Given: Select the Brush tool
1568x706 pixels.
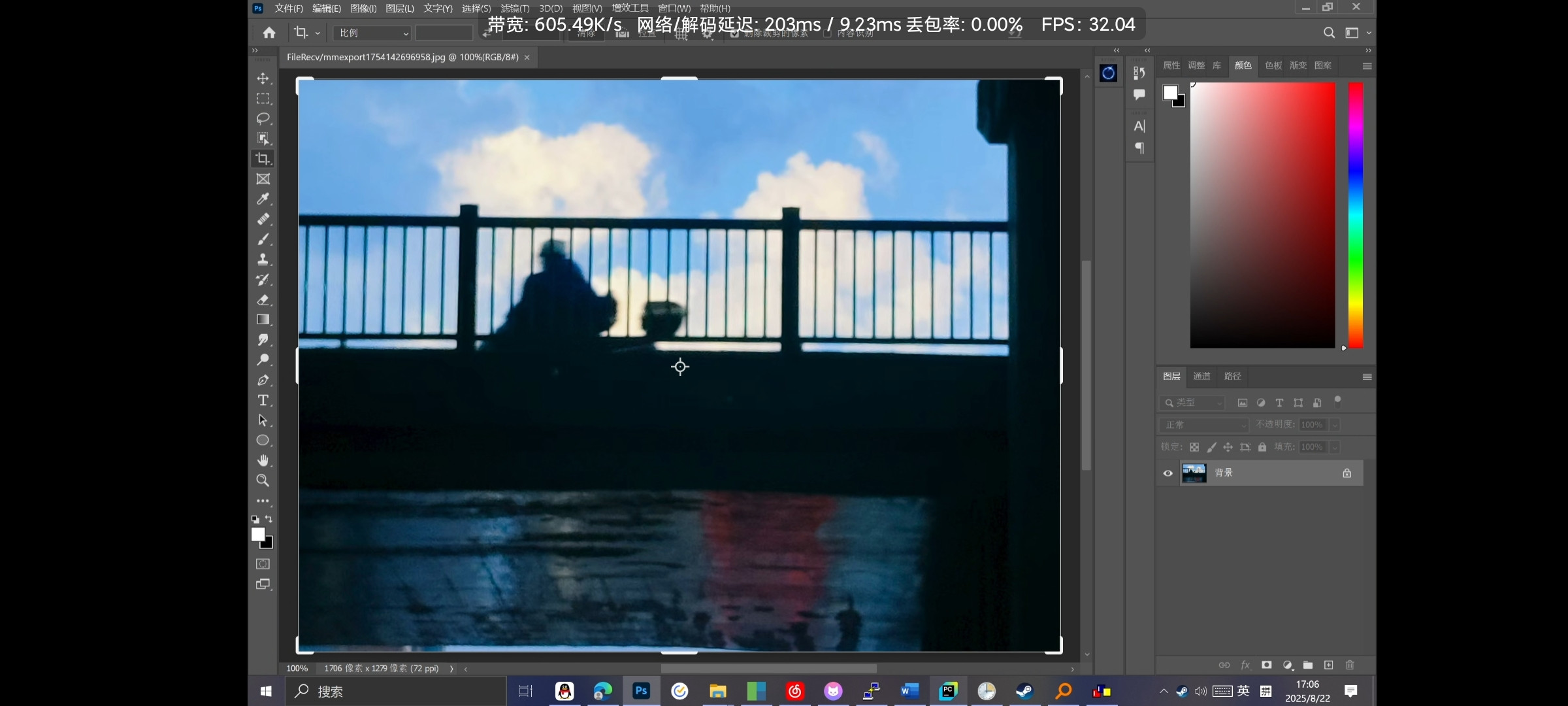Looking at the screenshot, I should 263,239.
